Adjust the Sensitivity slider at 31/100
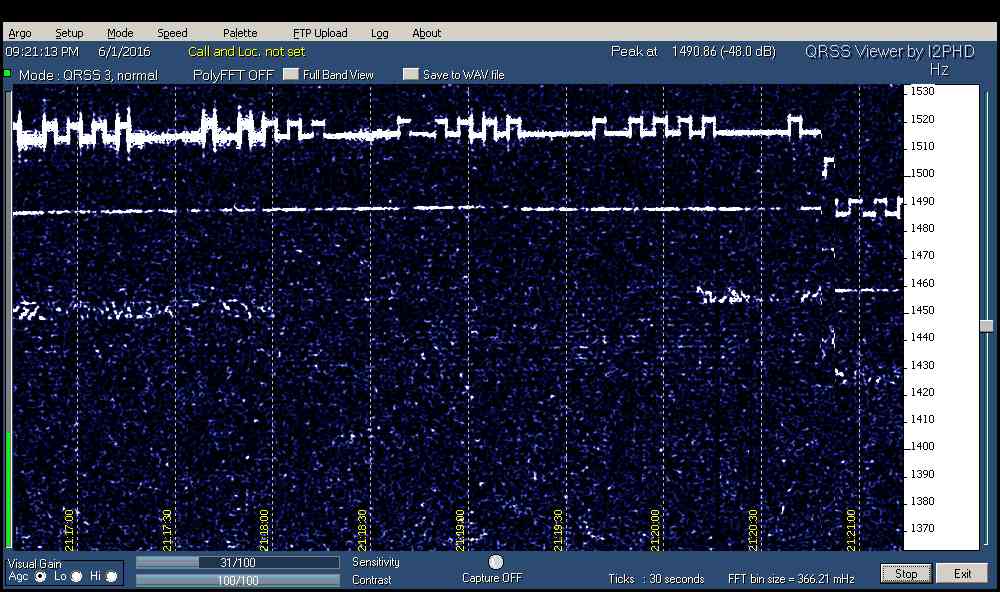Image resolution: width=1000 pixels, height=592 pixels. tap(237, 563)
